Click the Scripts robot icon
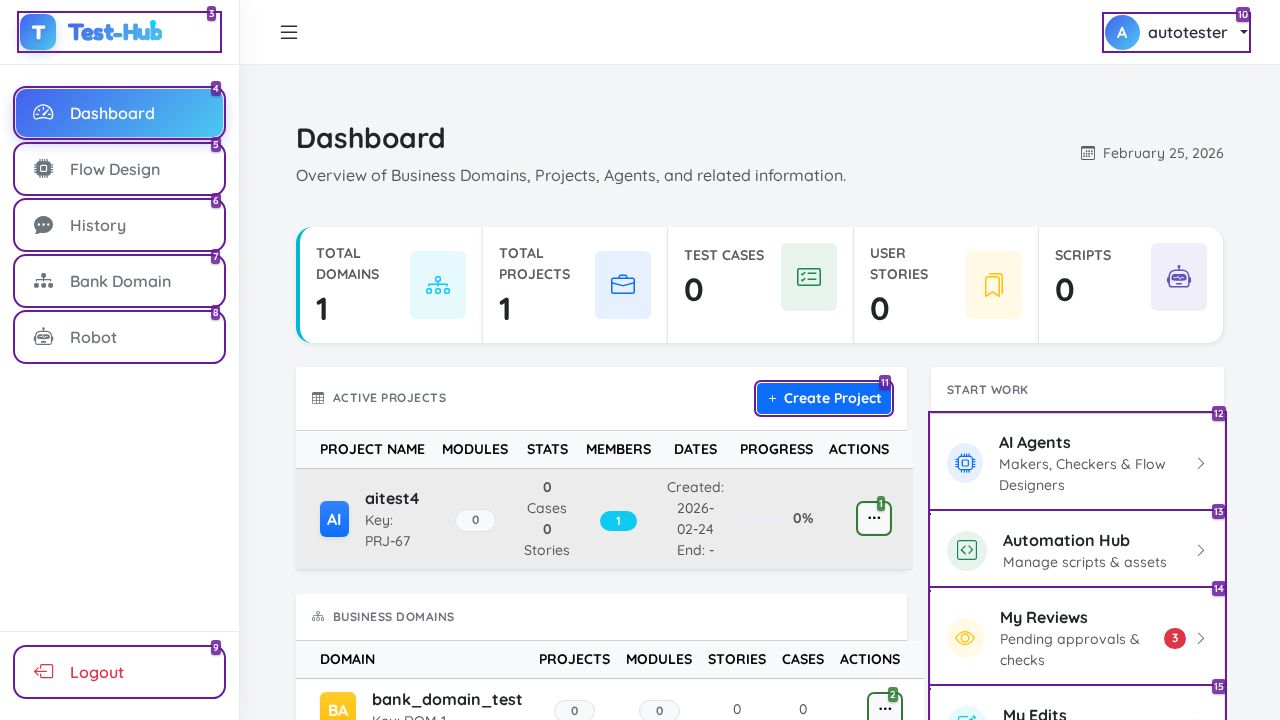 pos(1179,277)
